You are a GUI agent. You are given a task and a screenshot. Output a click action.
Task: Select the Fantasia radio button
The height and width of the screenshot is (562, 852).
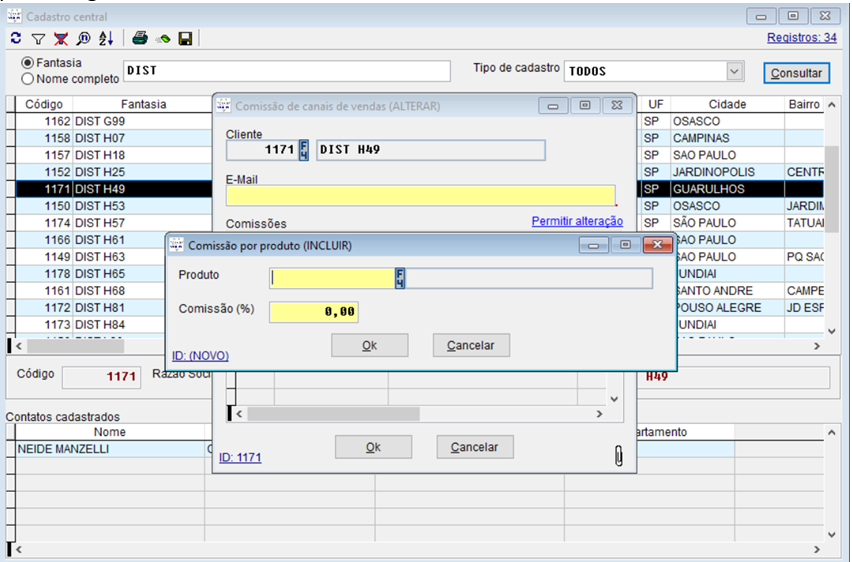tap(27, 63)
